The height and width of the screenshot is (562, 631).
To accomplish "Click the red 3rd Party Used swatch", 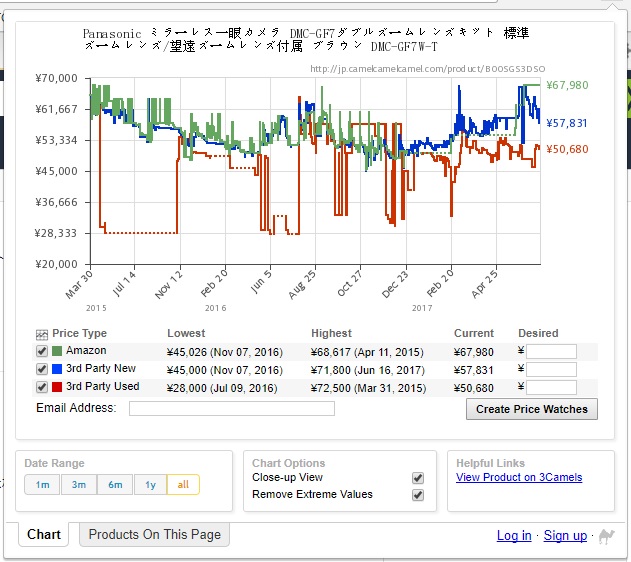I will coord(57,387).
